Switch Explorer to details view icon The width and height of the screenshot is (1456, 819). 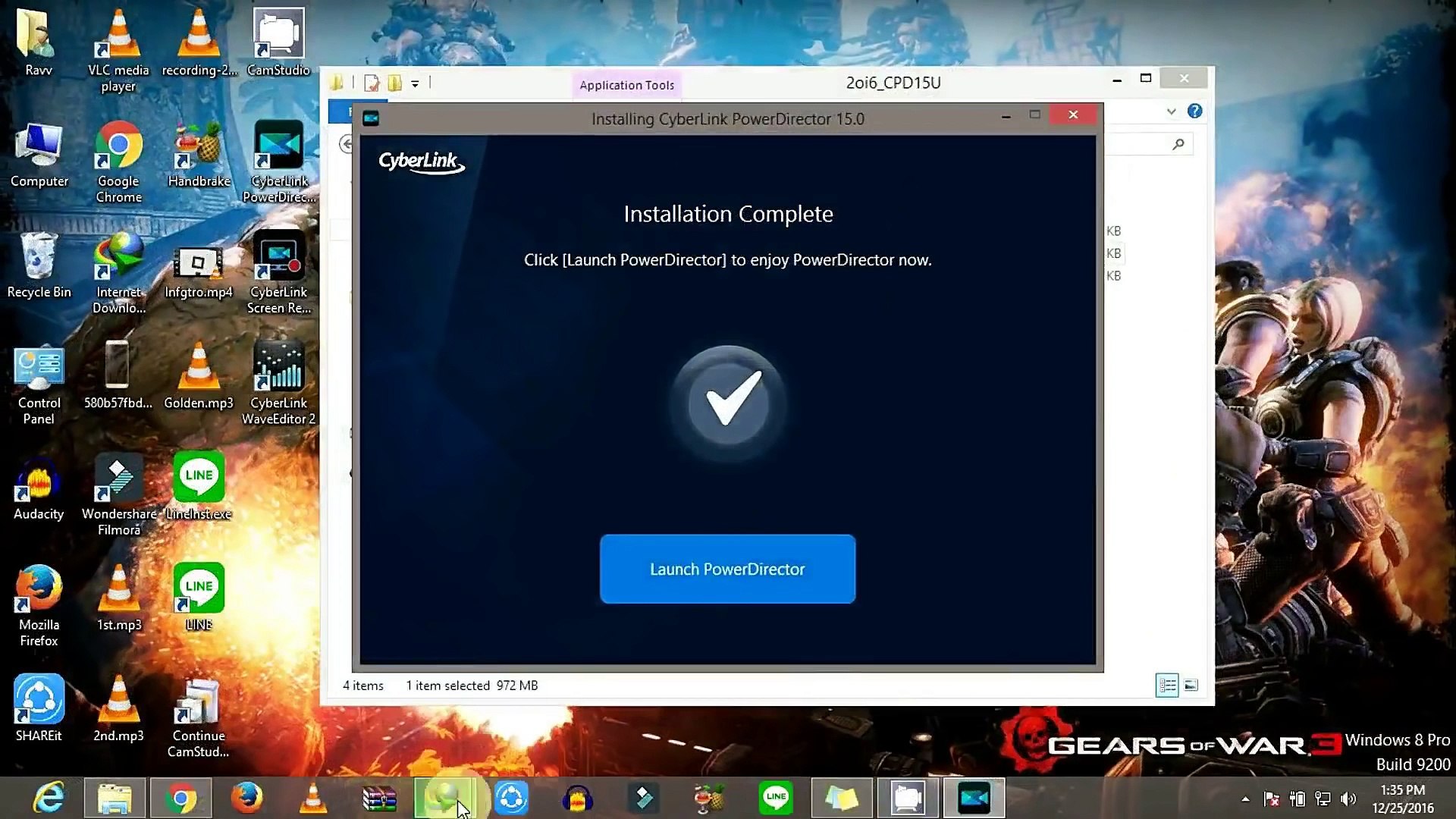click(1166, 685)
